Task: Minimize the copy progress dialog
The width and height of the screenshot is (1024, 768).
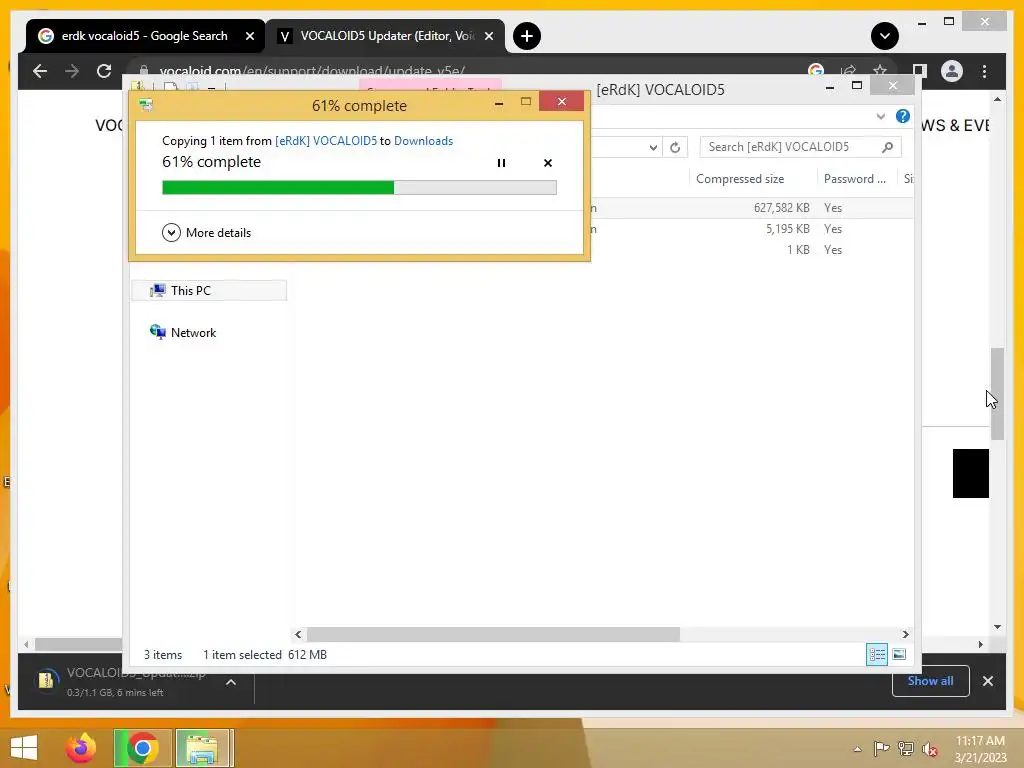Action: pyautogui.click(x=499, y=102)
